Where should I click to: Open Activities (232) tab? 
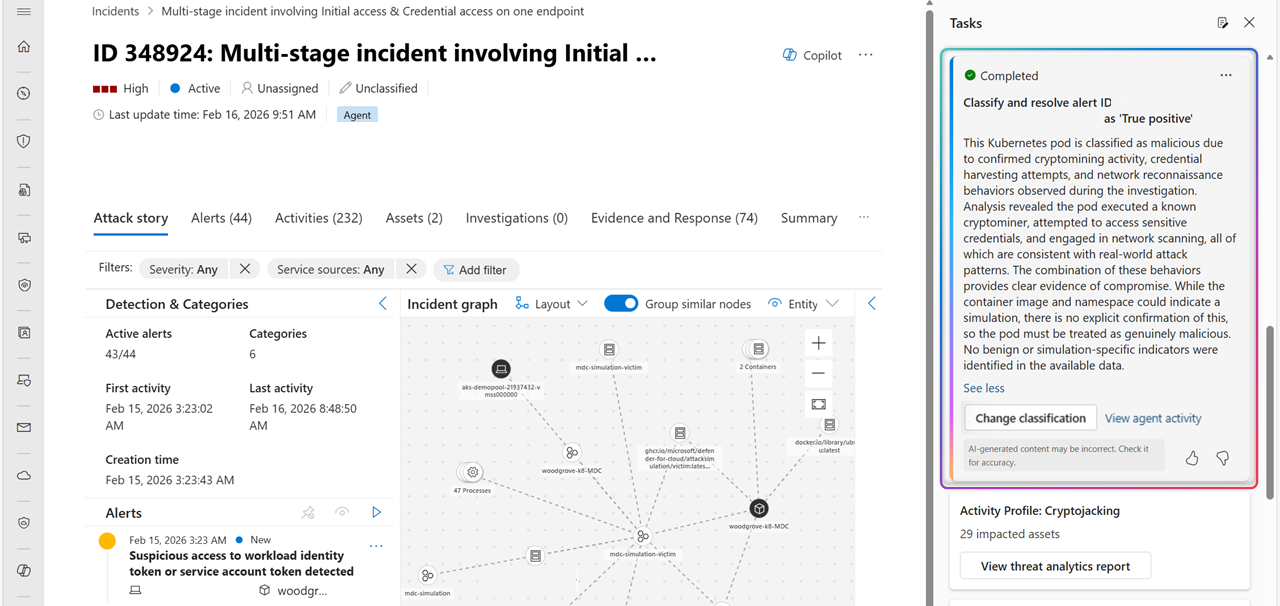[318, 218]
